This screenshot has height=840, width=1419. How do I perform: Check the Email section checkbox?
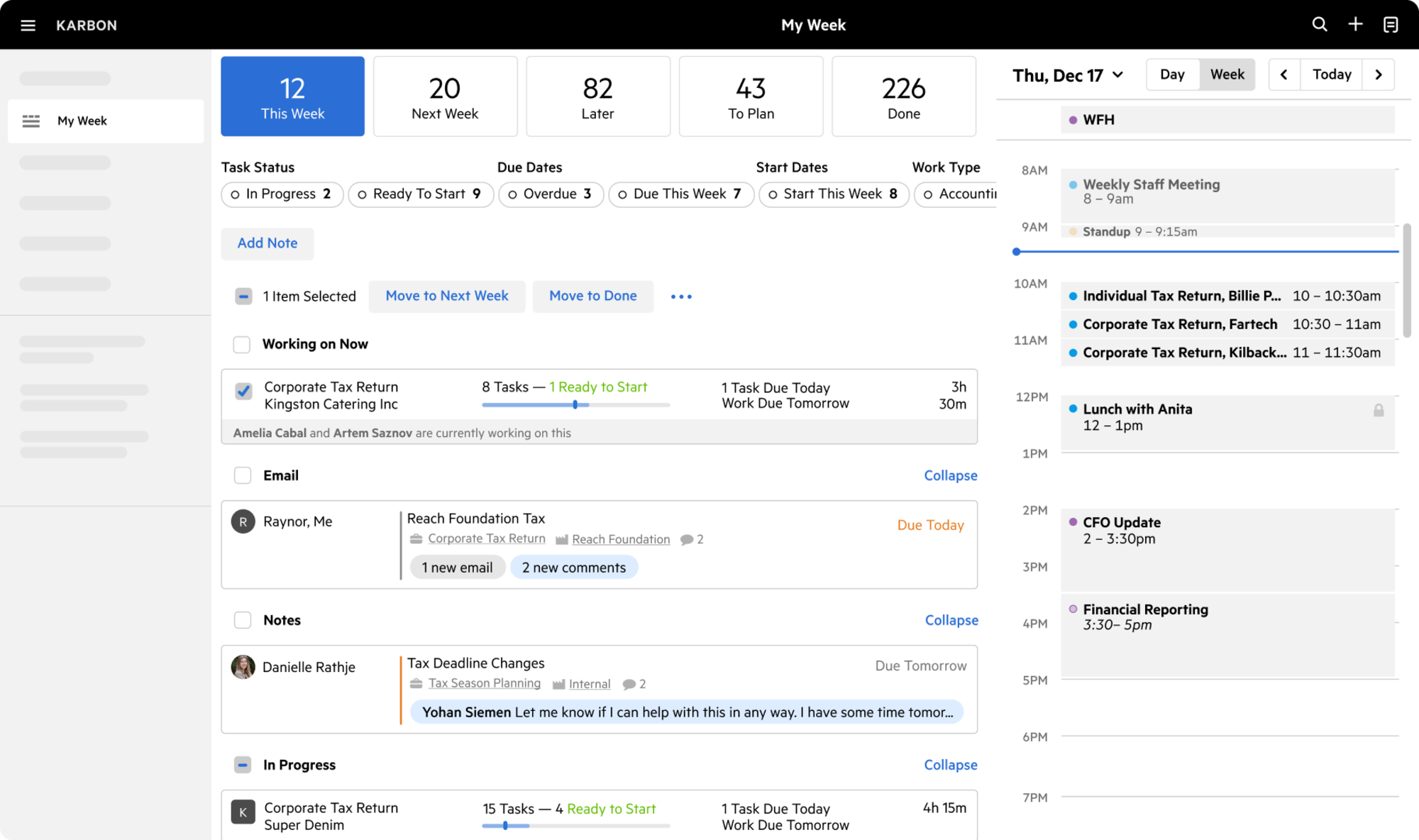(x=243, y=475)
